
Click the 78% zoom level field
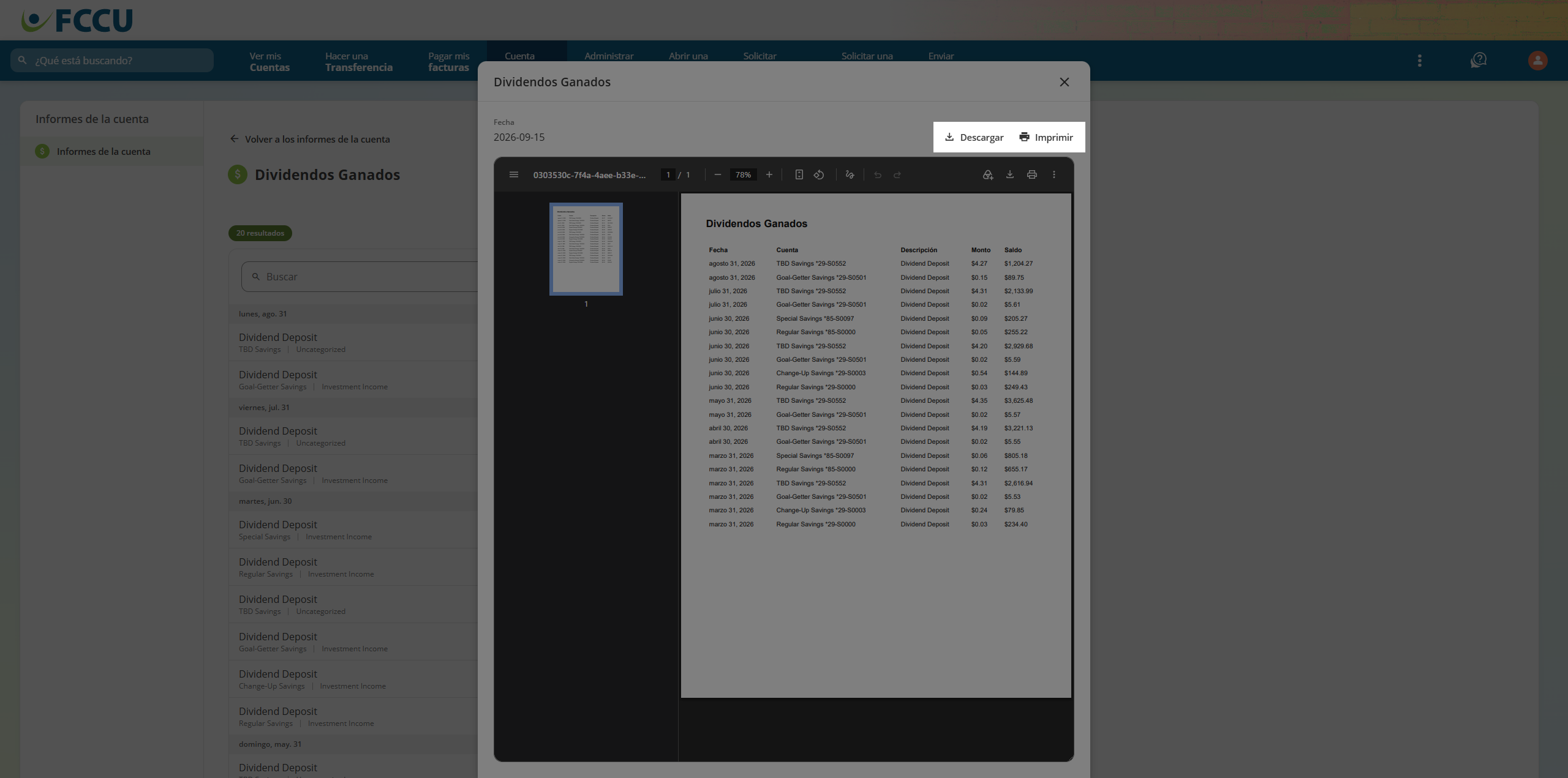point(744,175)
